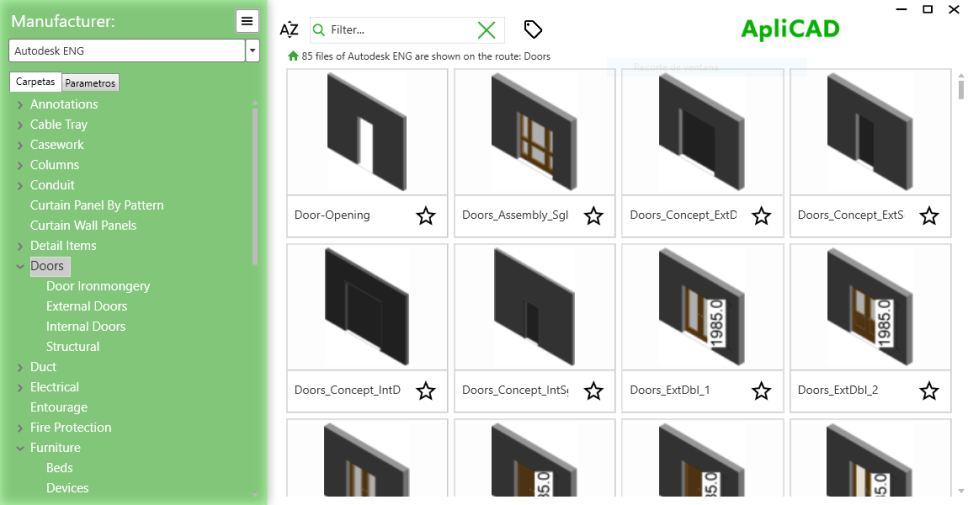968x505 pixels.
Task: Open the hamburger menu beside Manufacturer
Action: [x=248, y=21]
